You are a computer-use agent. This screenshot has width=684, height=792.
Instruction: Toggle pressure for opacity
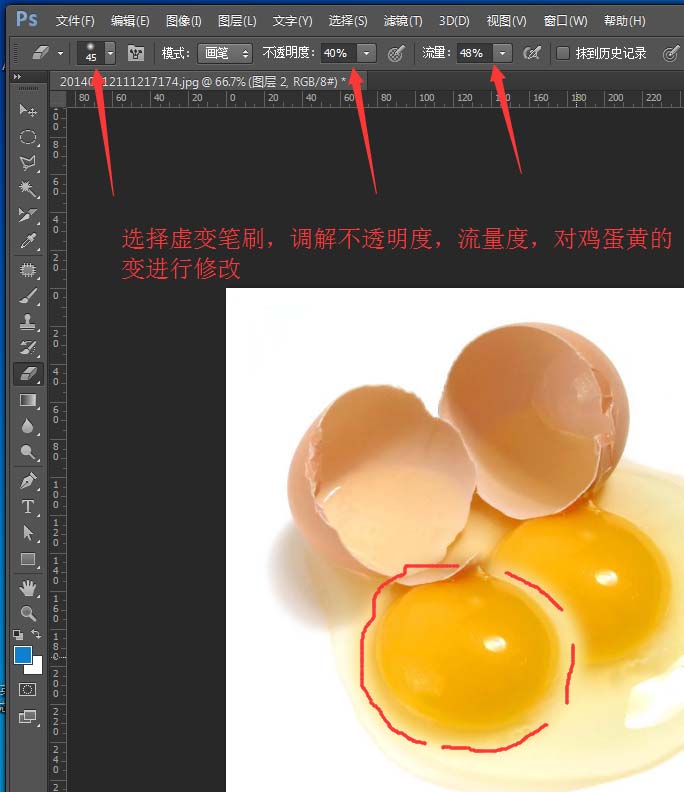click(396, 53)
